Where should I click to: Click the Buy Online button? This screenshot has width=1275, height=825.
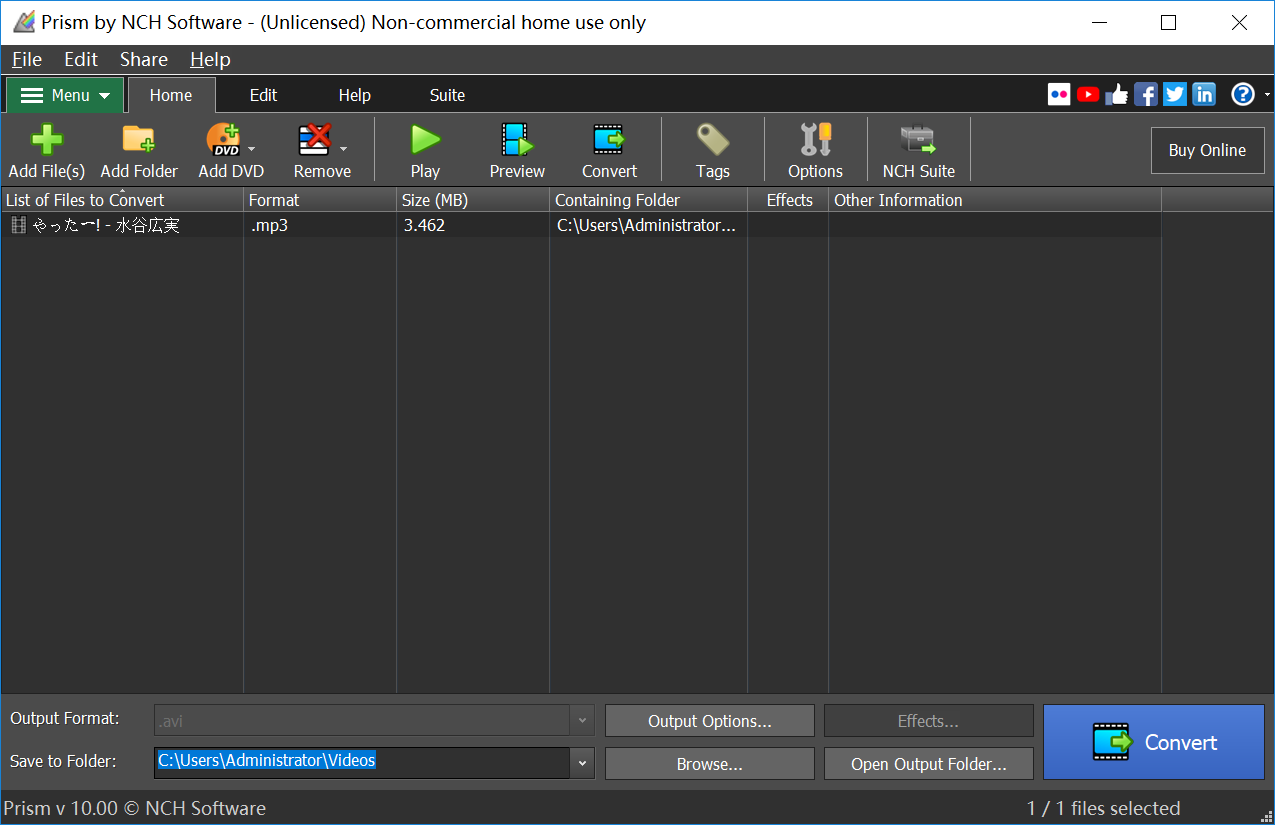1207,150
